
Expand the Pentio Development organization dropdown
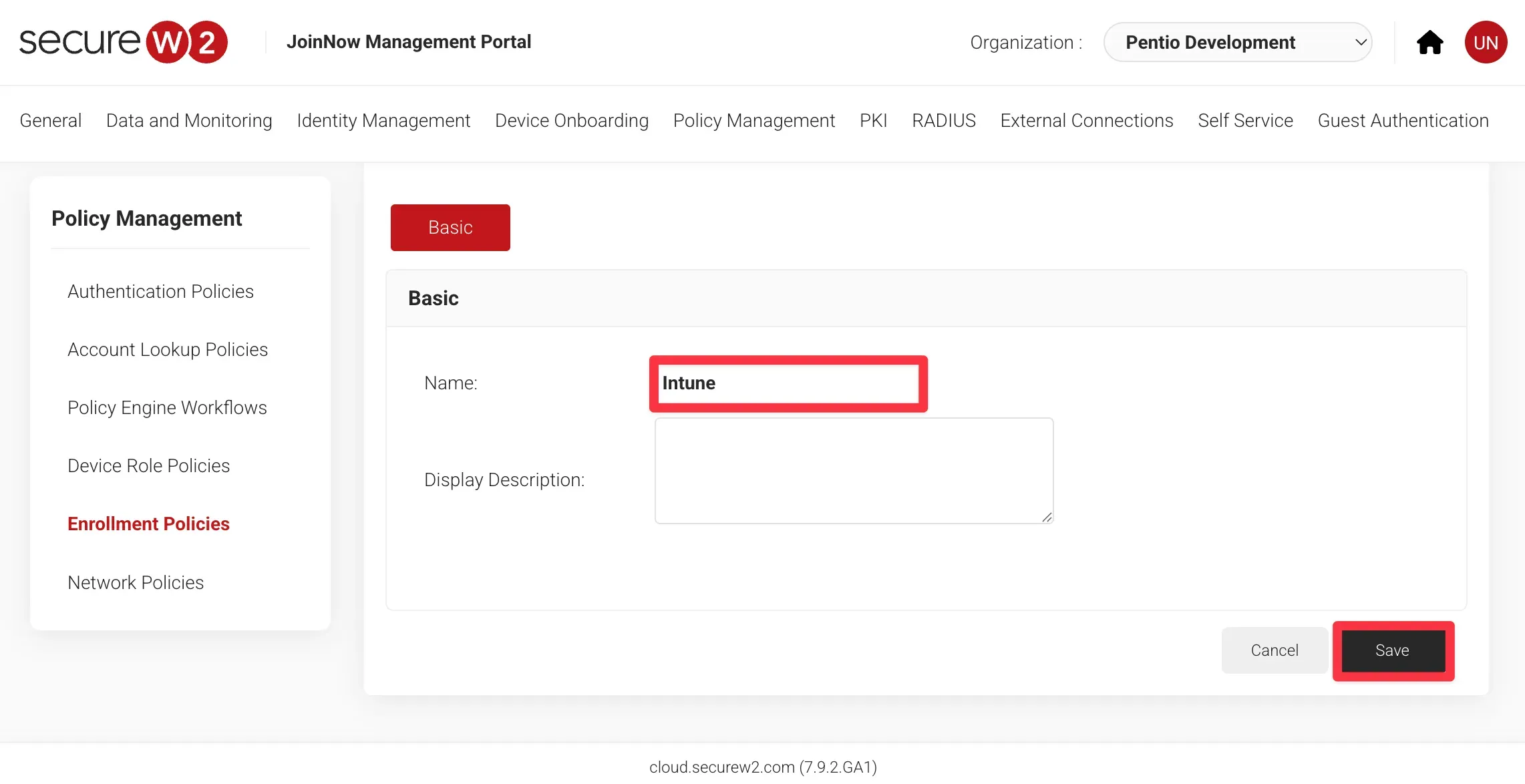(x=1238, y=43)
